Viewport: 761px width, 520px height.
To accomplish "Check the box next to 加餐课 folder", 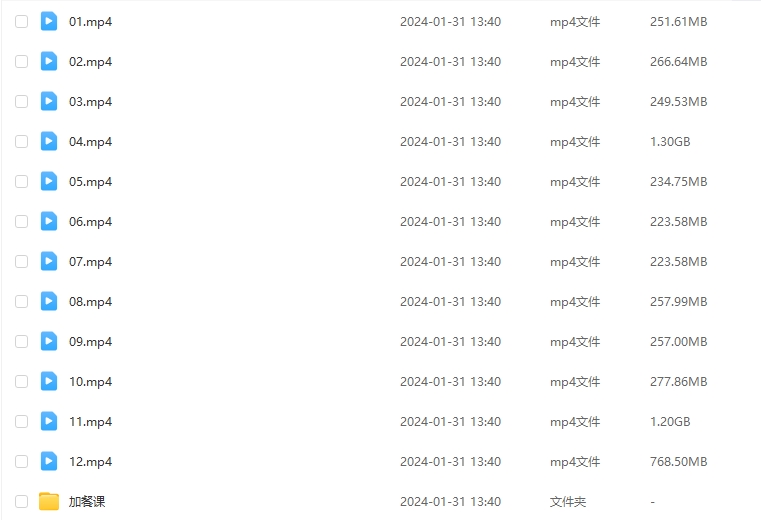I will point(21,502).
